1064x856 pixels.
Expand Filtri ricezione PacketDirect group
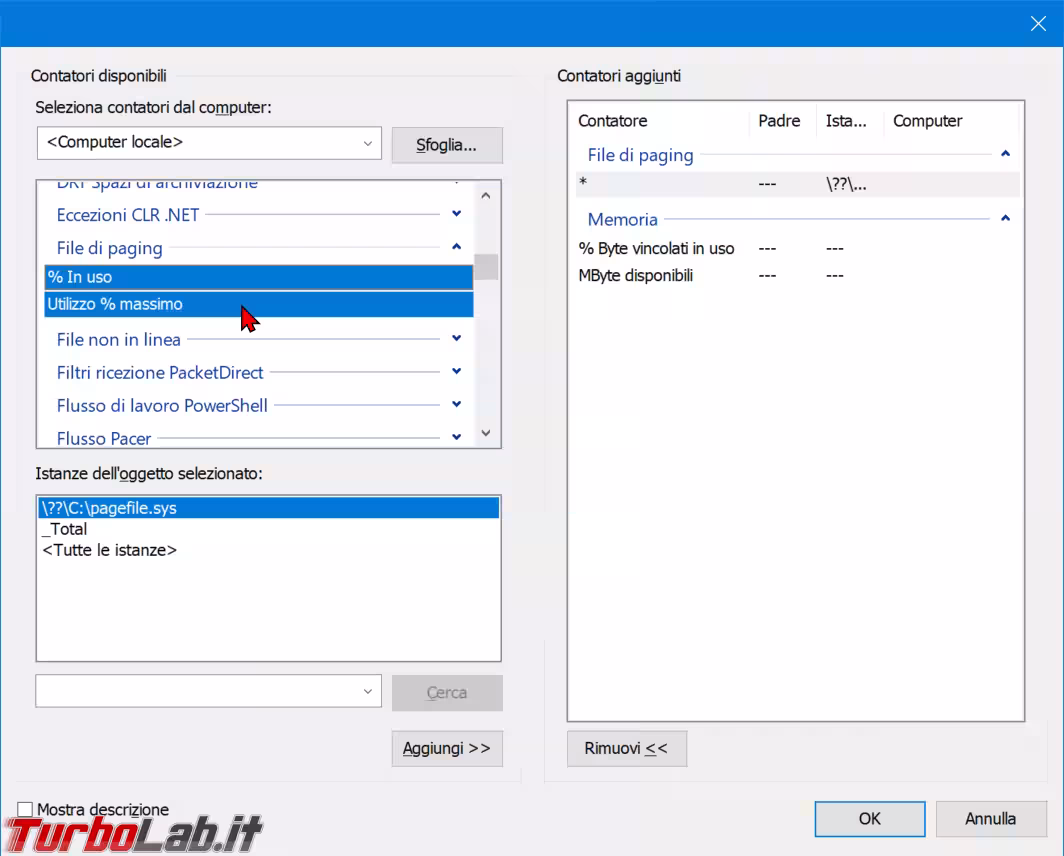456,372
